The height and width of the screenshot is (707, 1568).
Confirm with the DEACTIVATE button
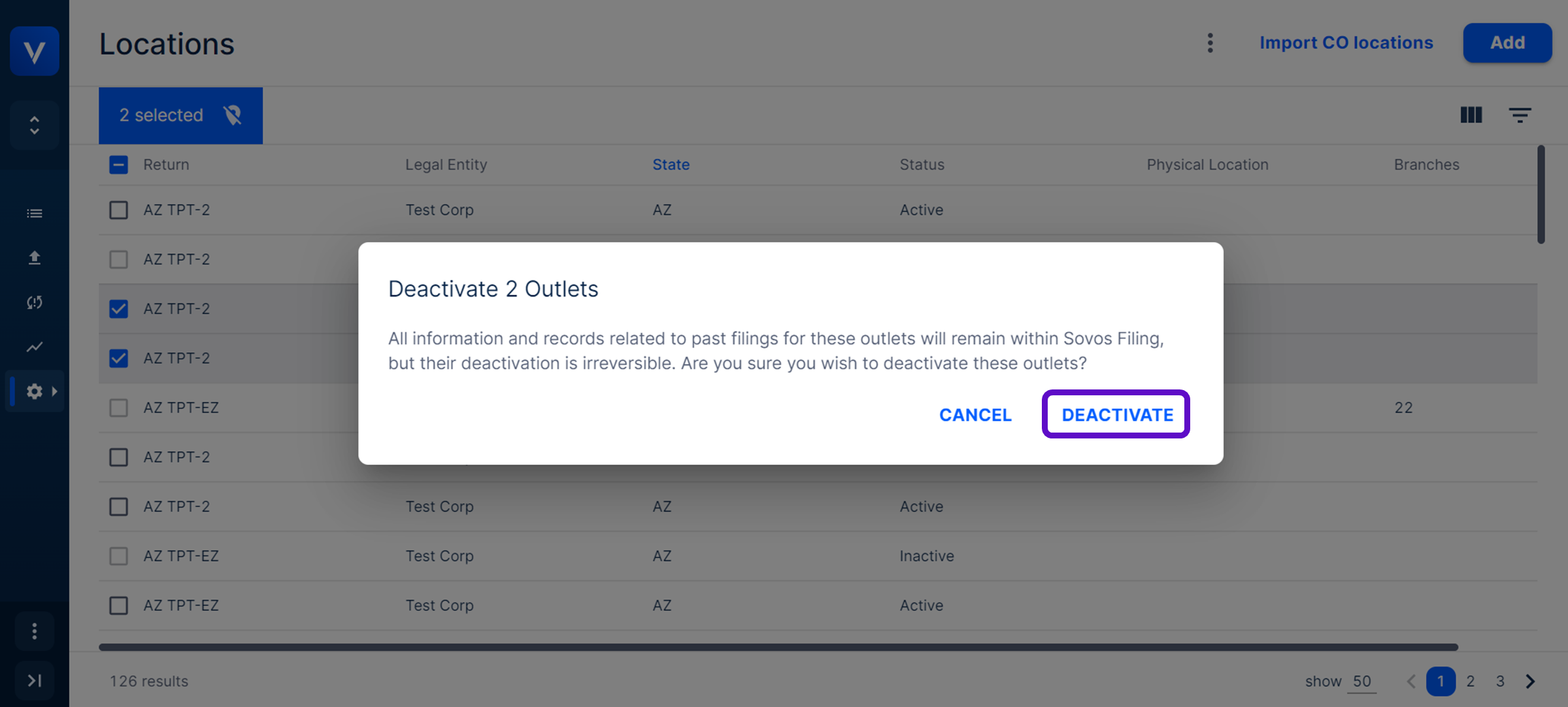(x=1116, y=414)
